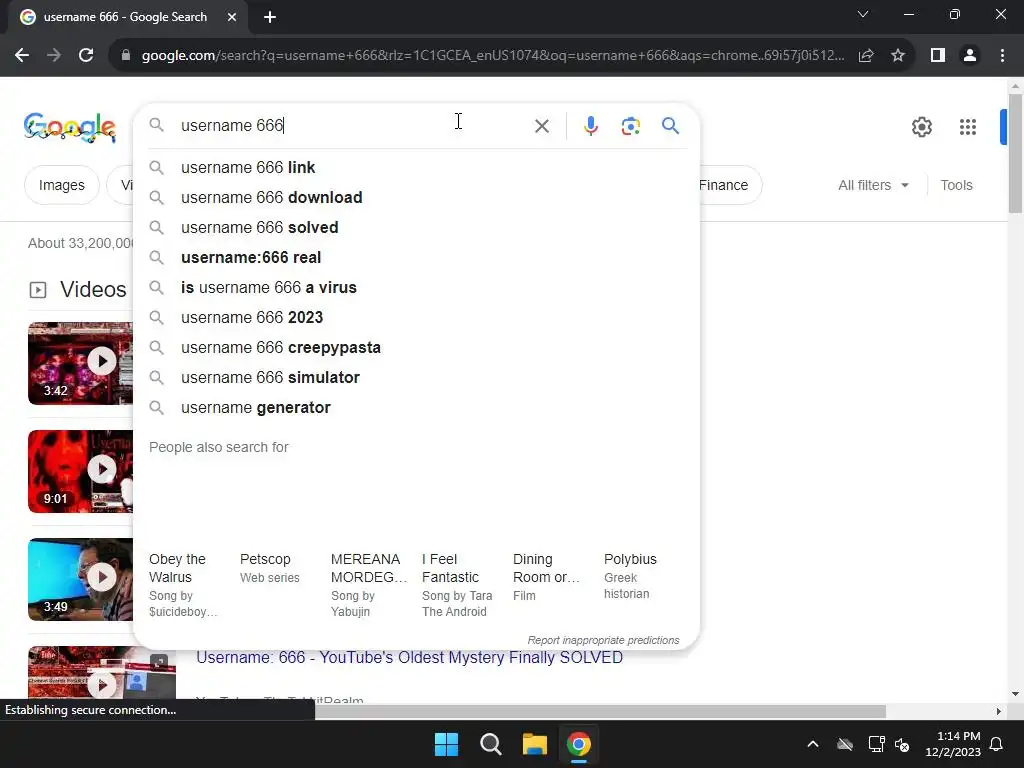Select suggestion 'username 666 link'

[x=417, y=168]
